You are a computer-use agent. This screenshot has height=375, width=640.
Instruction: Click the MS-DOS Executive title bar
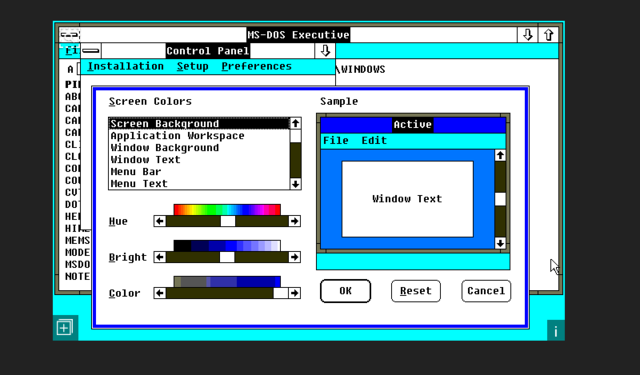pyautogui.click(x=298, y=35)
